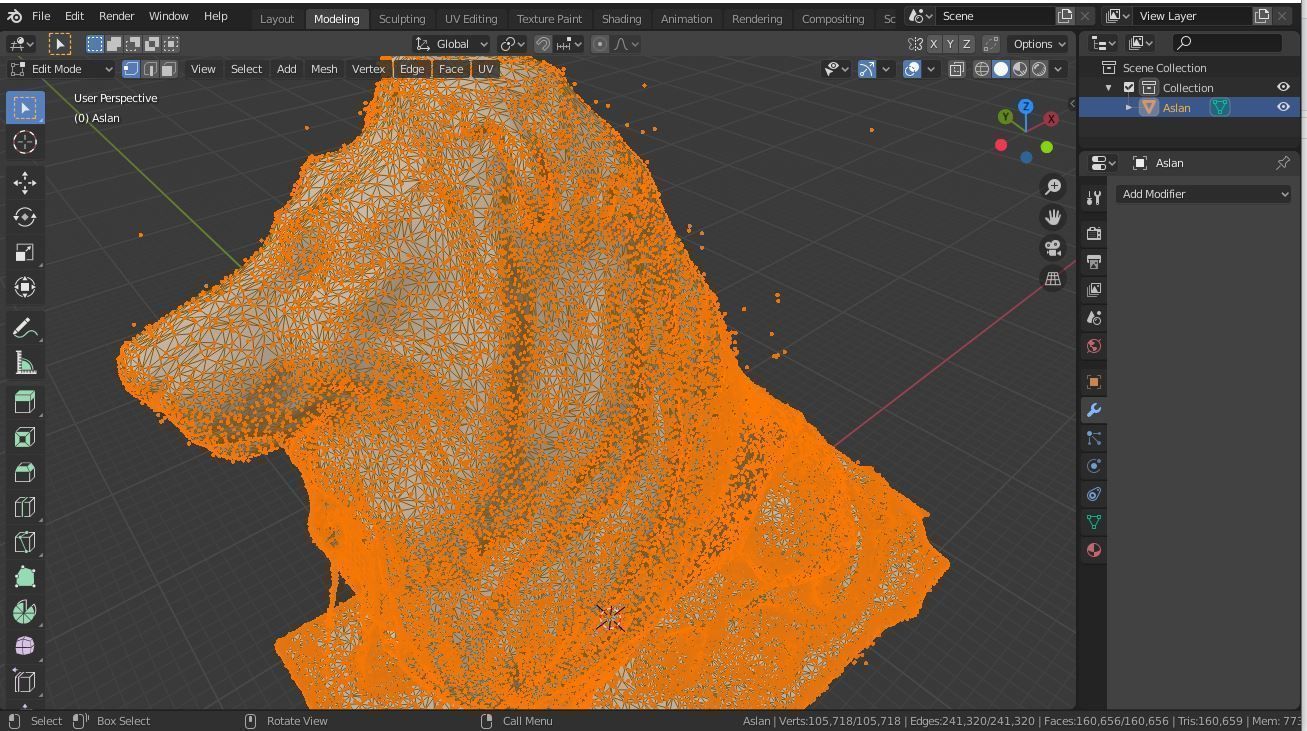Screen dimensions: 1307x731
Task: Activate the Spin tool
Action: (x=25, y=612)
